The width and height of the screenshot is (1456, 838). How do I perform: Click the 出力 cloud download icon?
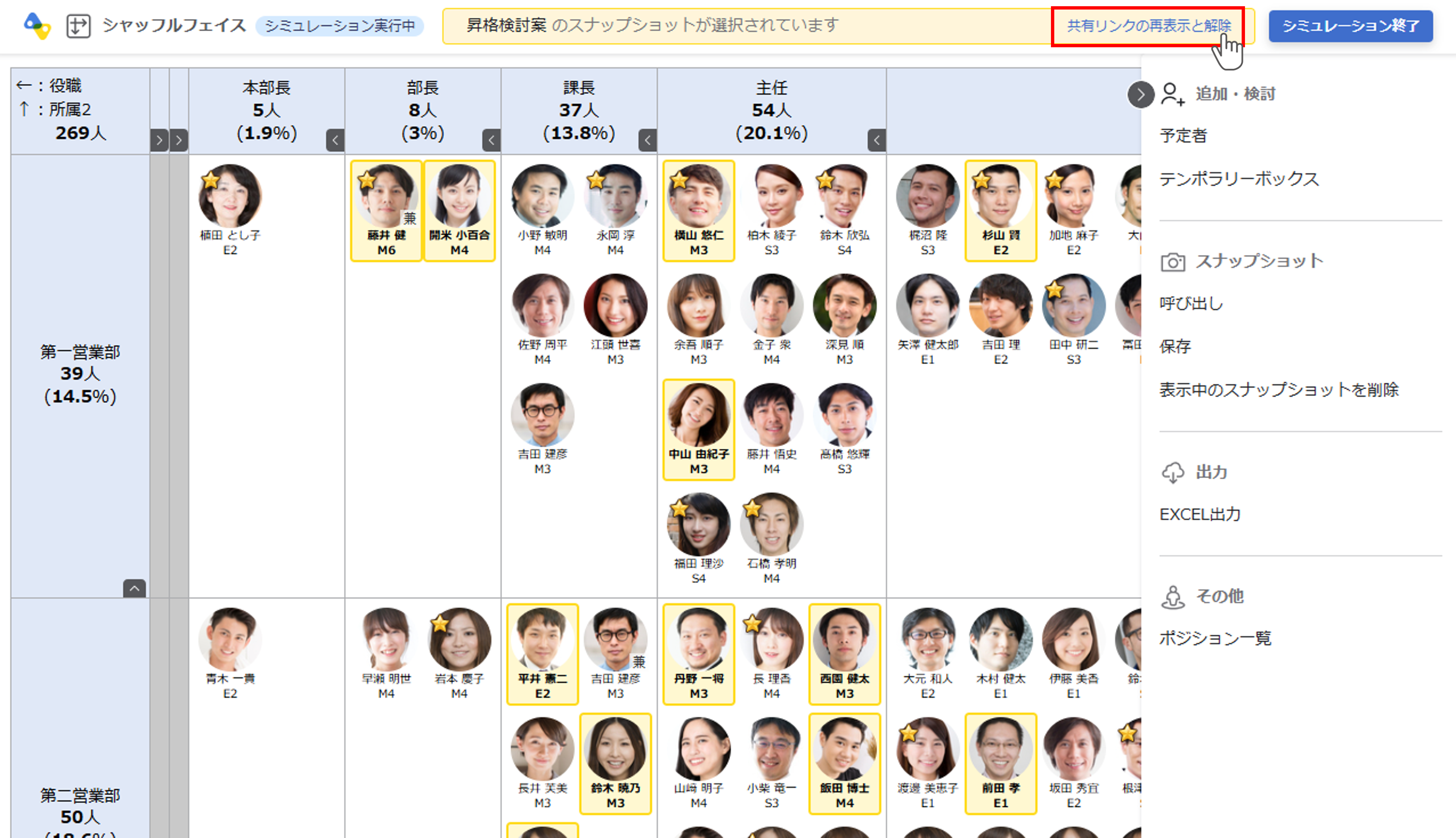click(1172, 473)
